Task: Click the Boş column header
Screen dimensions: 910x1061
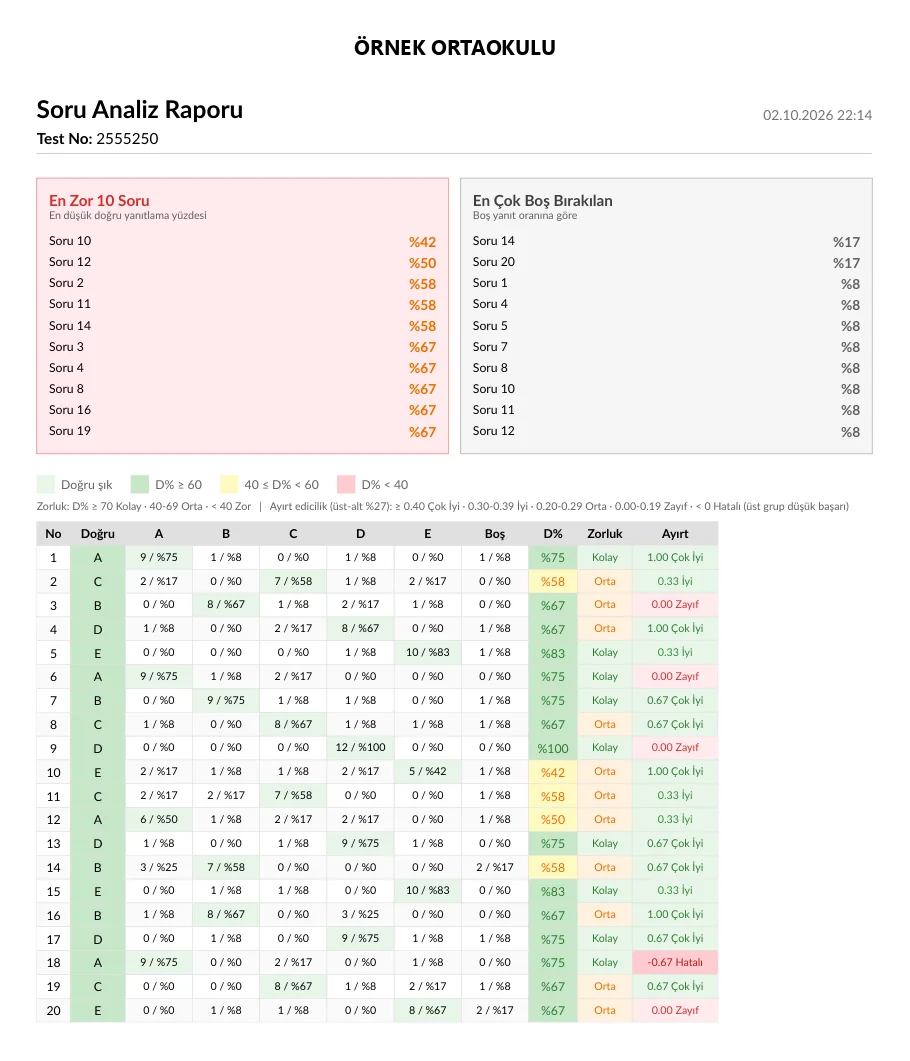Action: [x=495, y=534]
